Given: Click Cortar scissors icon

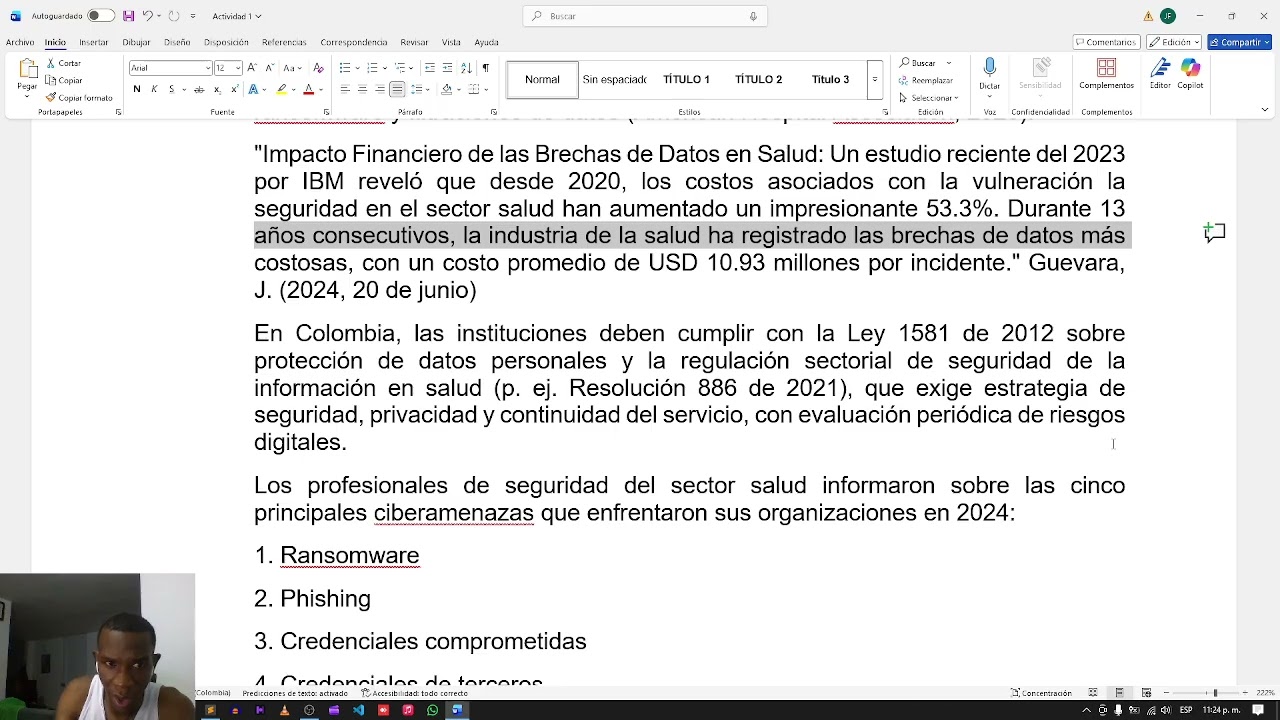Looking at the screenshot, I should coord(51,63).
